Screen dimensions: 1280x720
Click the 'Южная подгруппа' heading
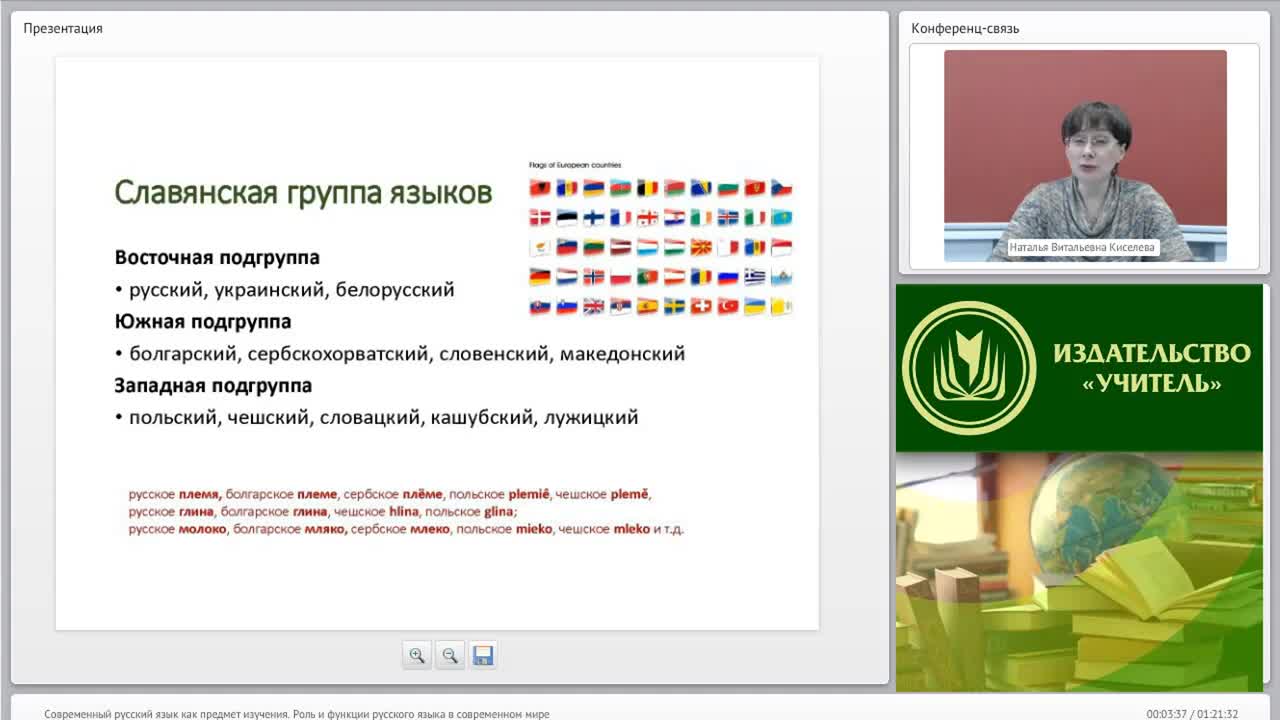coord(203,321)
